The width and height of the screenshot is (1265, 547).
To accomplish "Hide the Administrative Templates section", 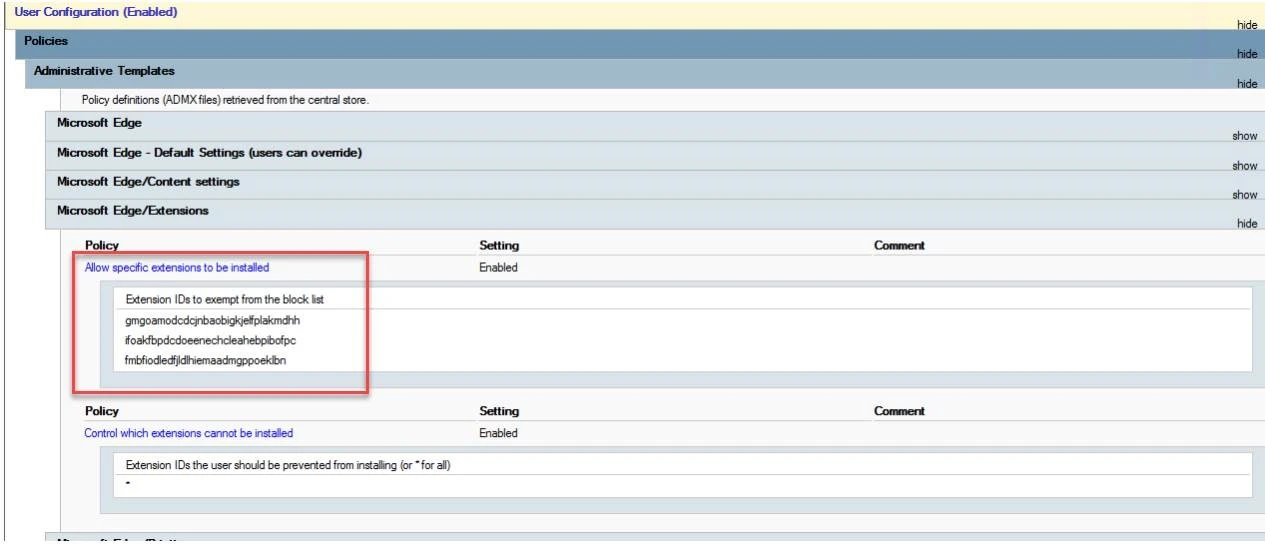I will [1246, 84].
